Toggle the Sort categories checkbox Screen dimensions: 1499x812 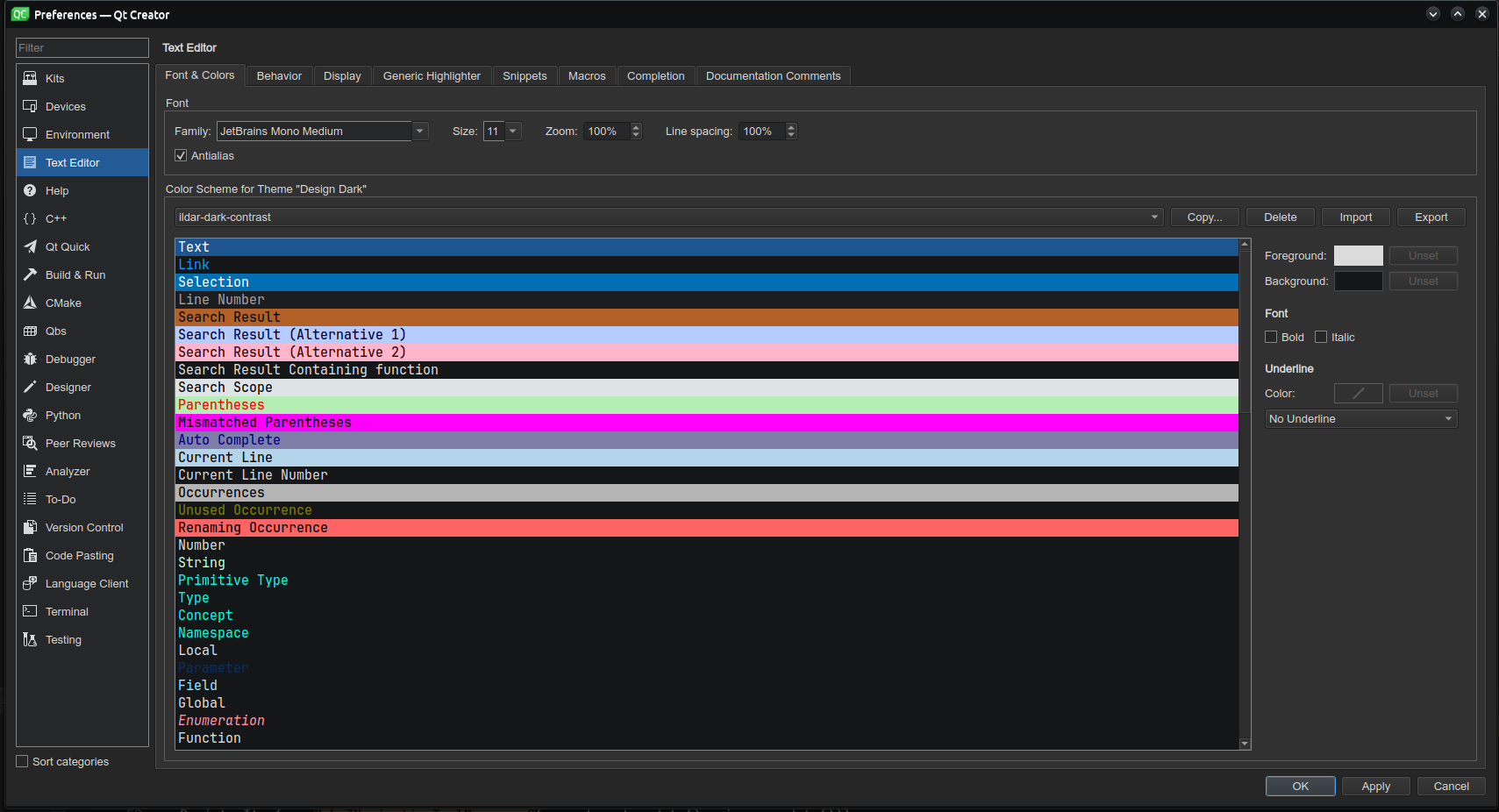pos(22,761)
